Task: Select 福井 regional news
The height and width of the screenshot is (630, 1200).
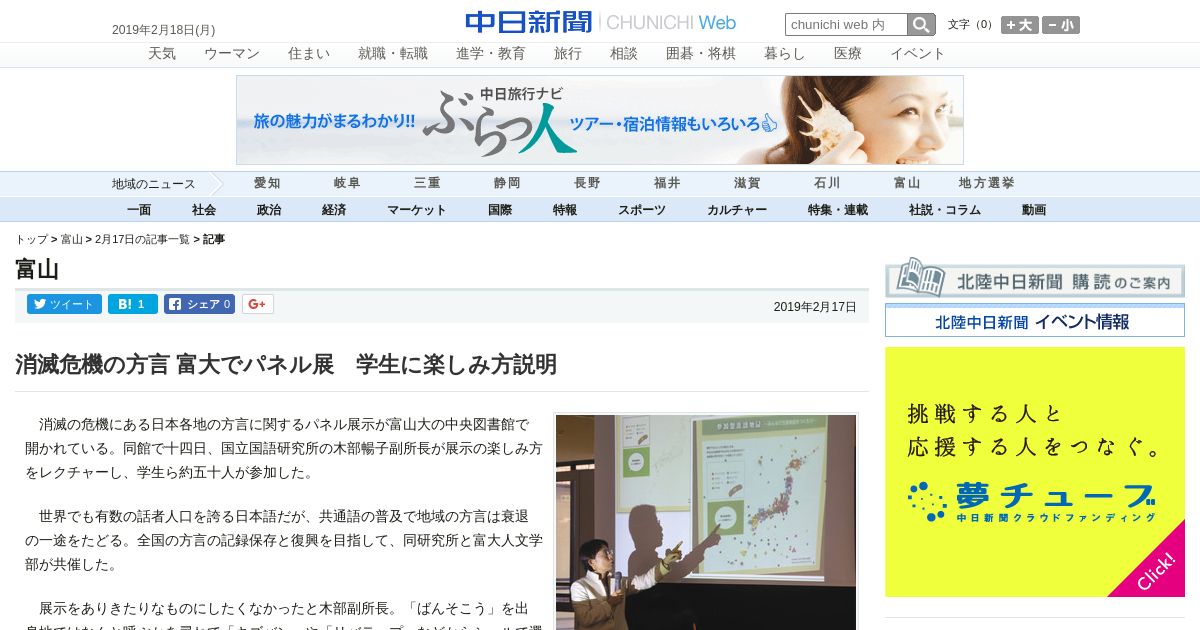Action: (667, 184)
